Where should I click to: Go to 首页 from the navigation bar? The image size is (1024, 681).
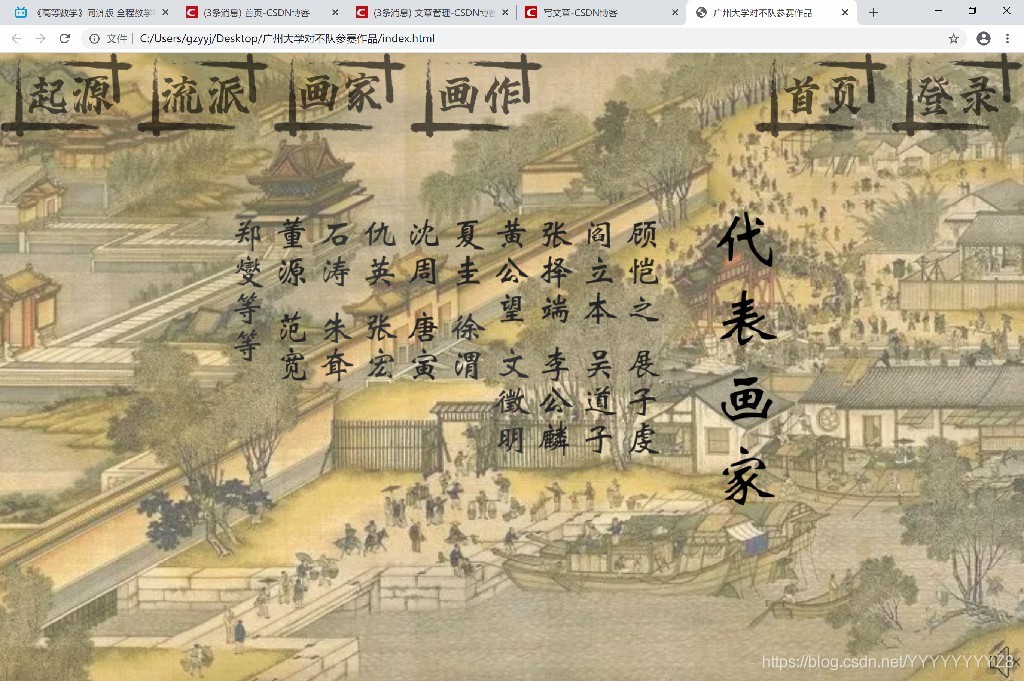point(822,95)
